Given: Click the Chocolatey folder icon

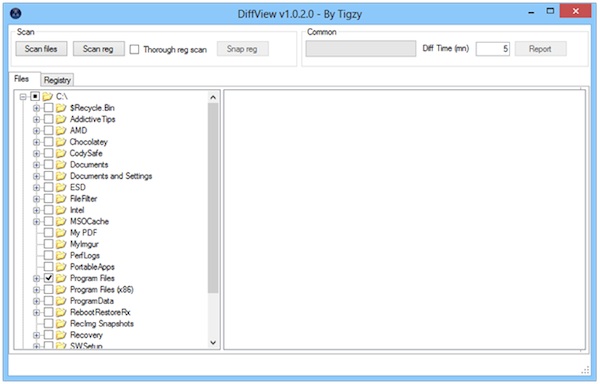Looking at the screenshot, I should pyautogui.click(x=61, y=142).
